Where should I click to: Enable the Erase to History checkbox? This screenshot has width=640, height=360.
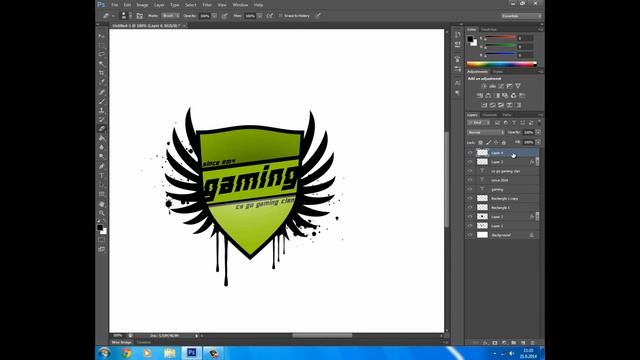[x=280, y=16]
